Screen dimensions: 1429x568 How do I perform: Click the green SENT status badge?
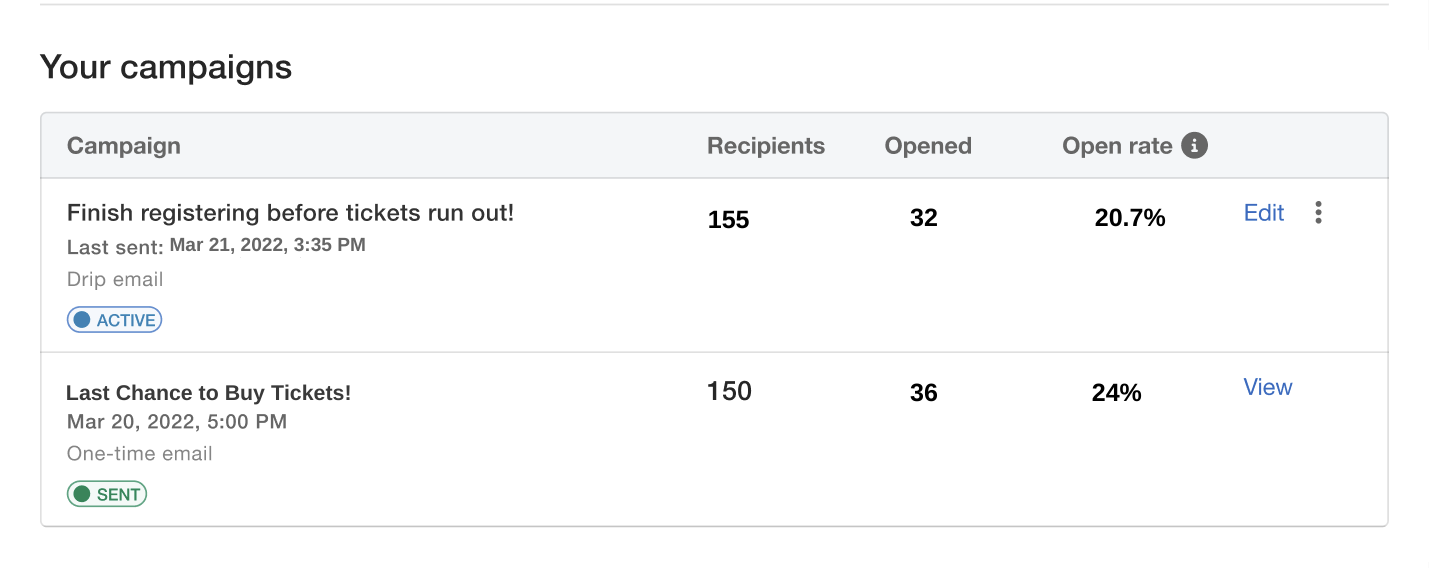tap(107, 494)
